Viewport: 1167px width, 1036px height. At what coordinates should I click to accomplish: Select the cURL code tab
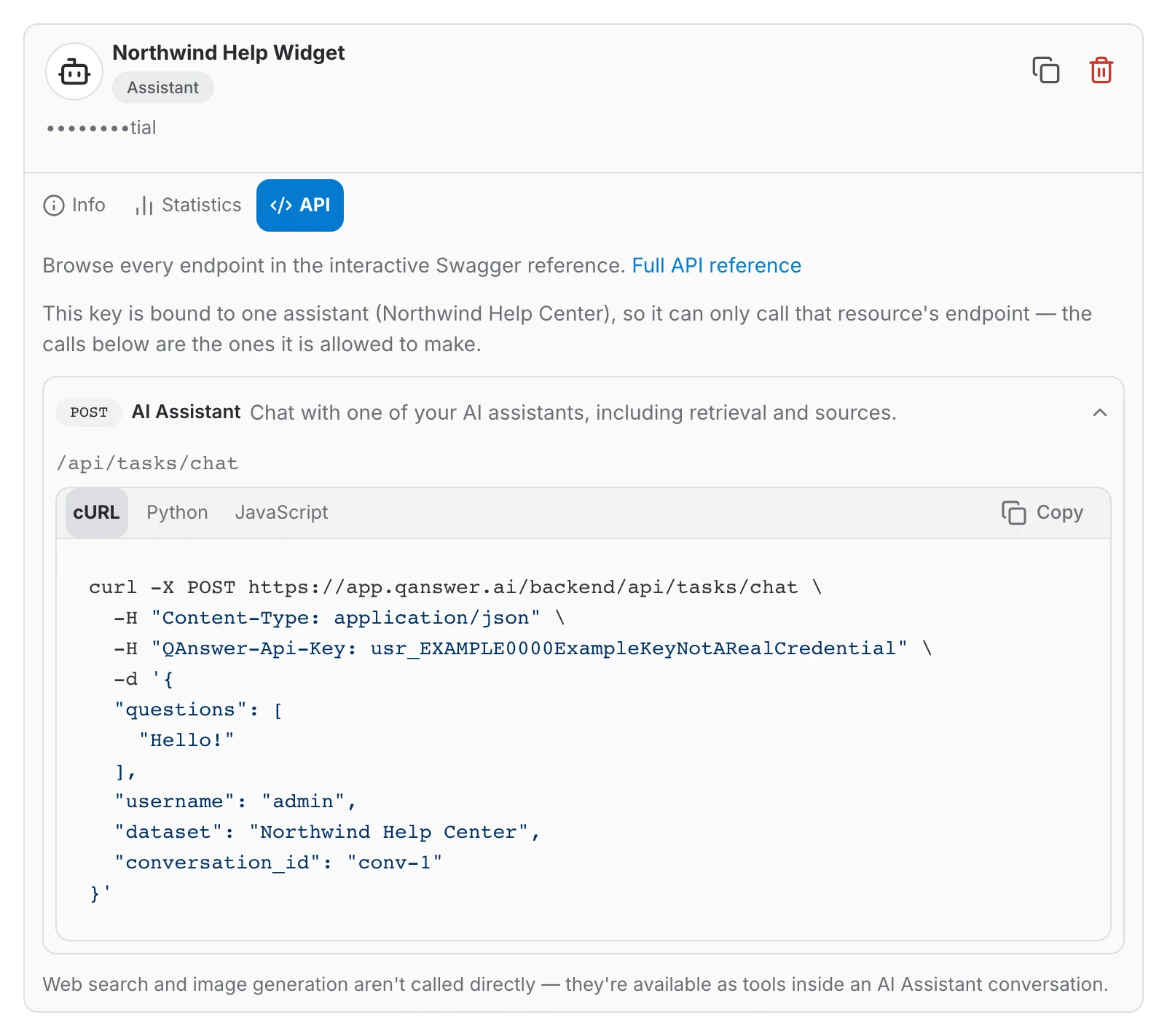pos(96,512)
